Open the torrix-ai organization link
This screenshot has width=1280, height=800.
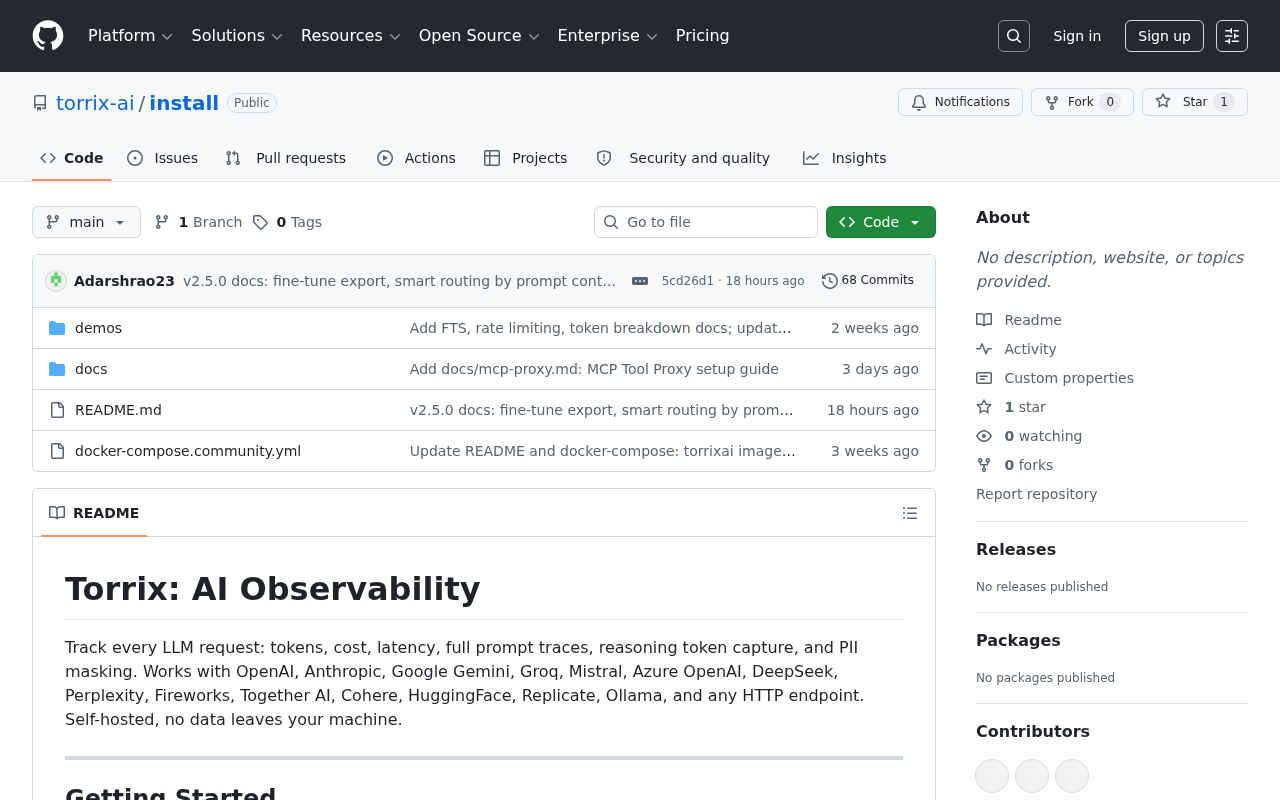(x=95, y=103)
